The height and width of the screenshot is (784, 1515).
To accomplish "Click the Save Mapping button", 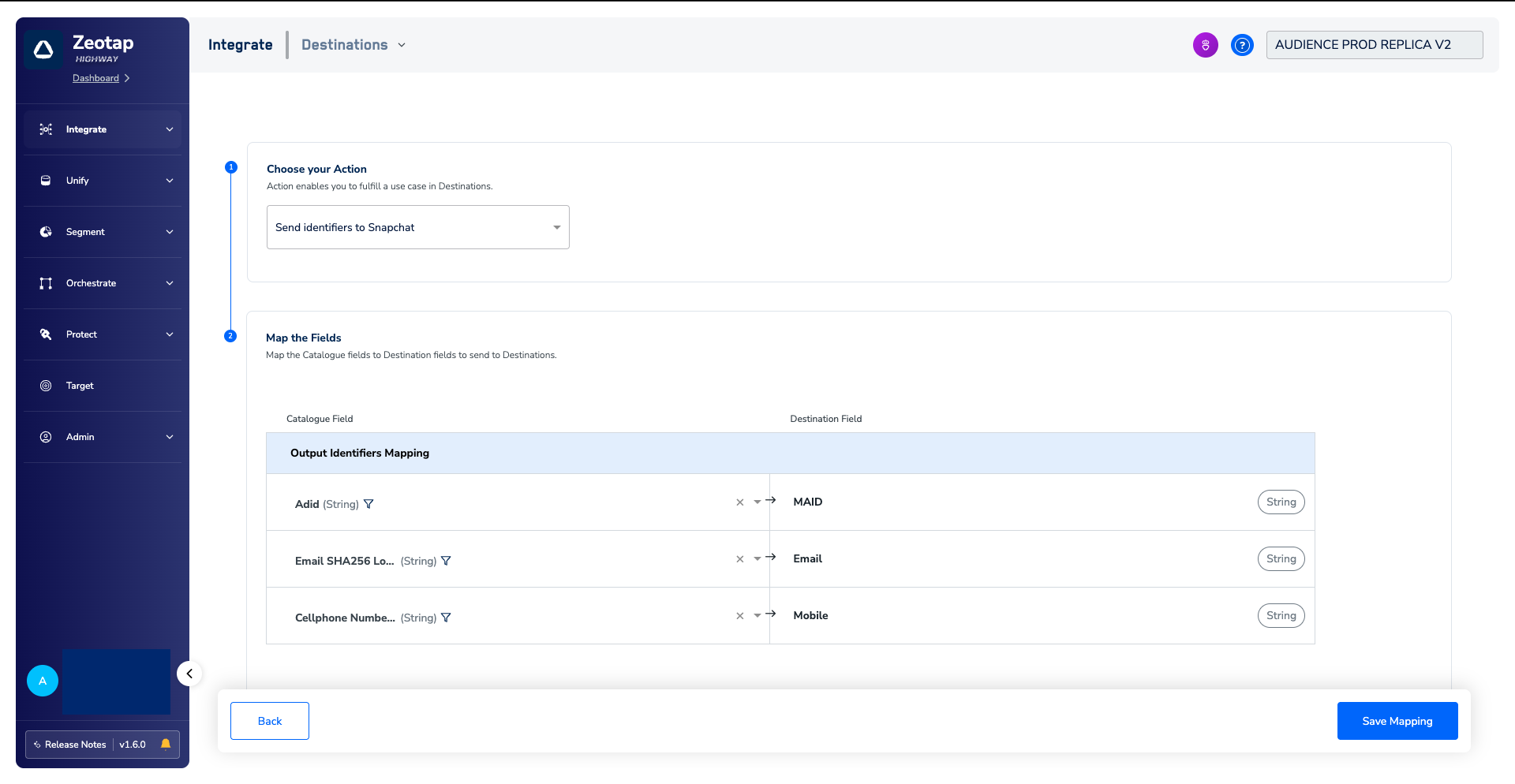I will pos(1397,721).
